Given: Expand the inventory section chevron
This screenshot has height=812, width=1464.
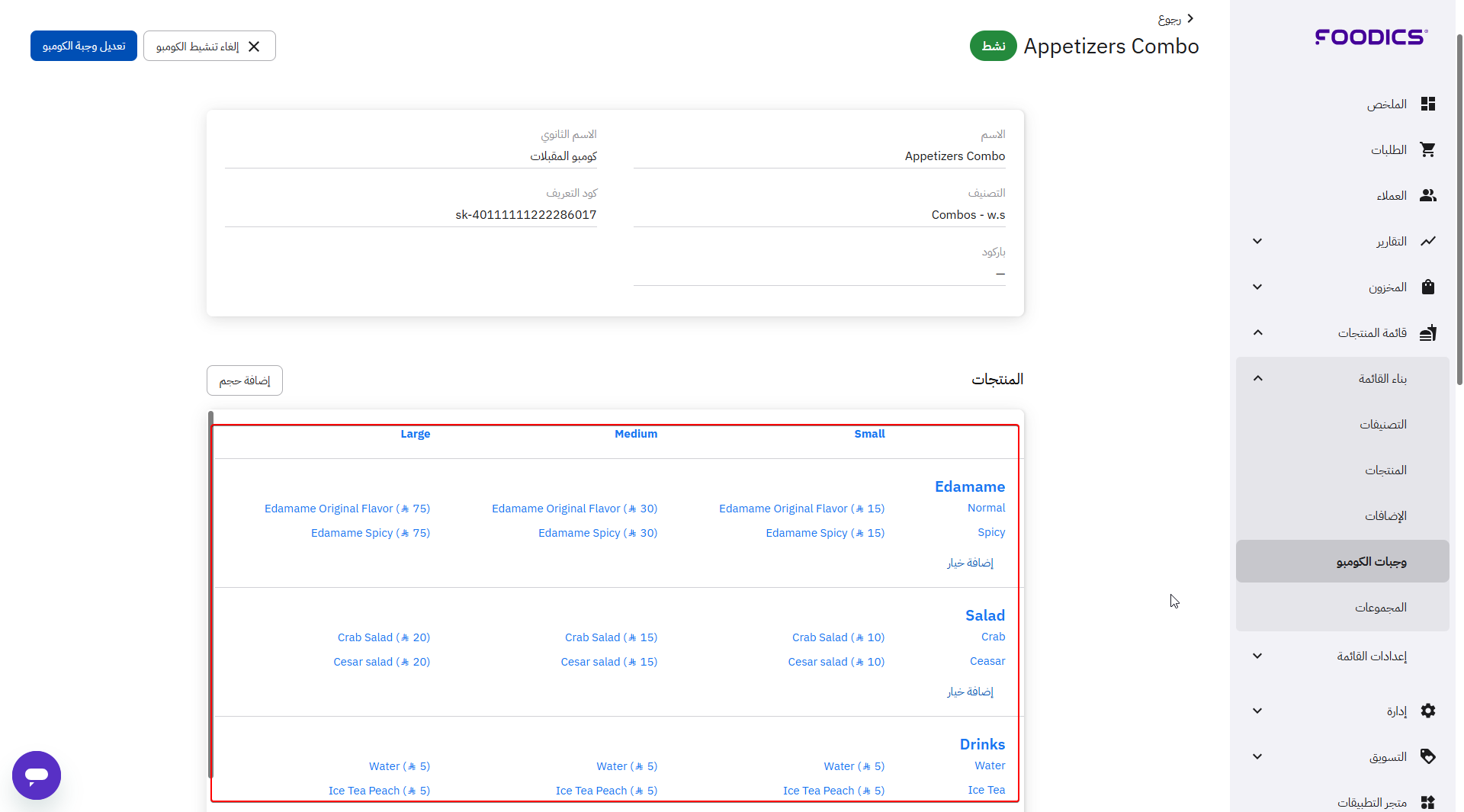Looking at the screenshot, I should [1257, 287].
